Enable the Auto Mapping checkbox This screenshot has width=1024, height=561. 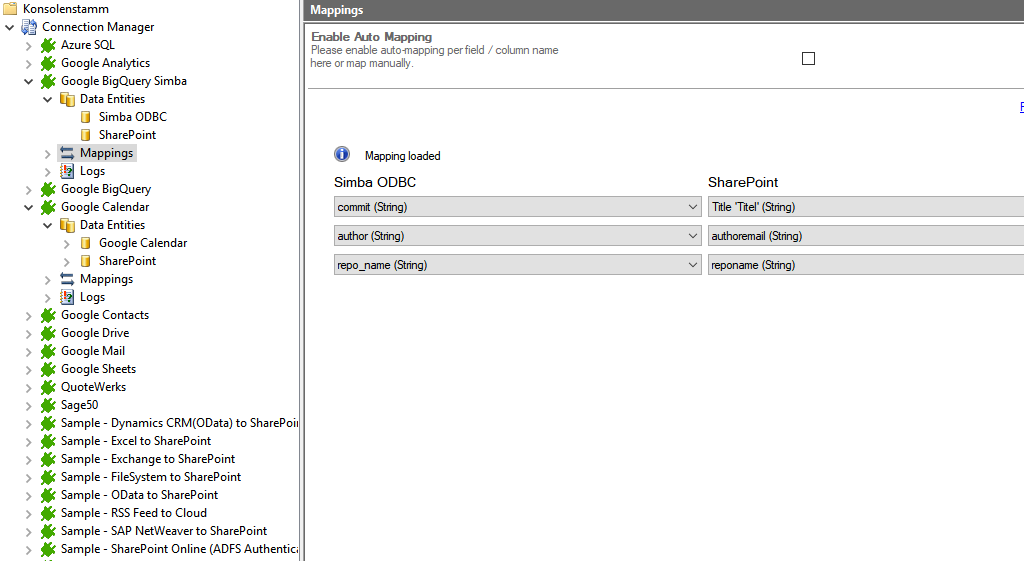click(x=808, y=59)
